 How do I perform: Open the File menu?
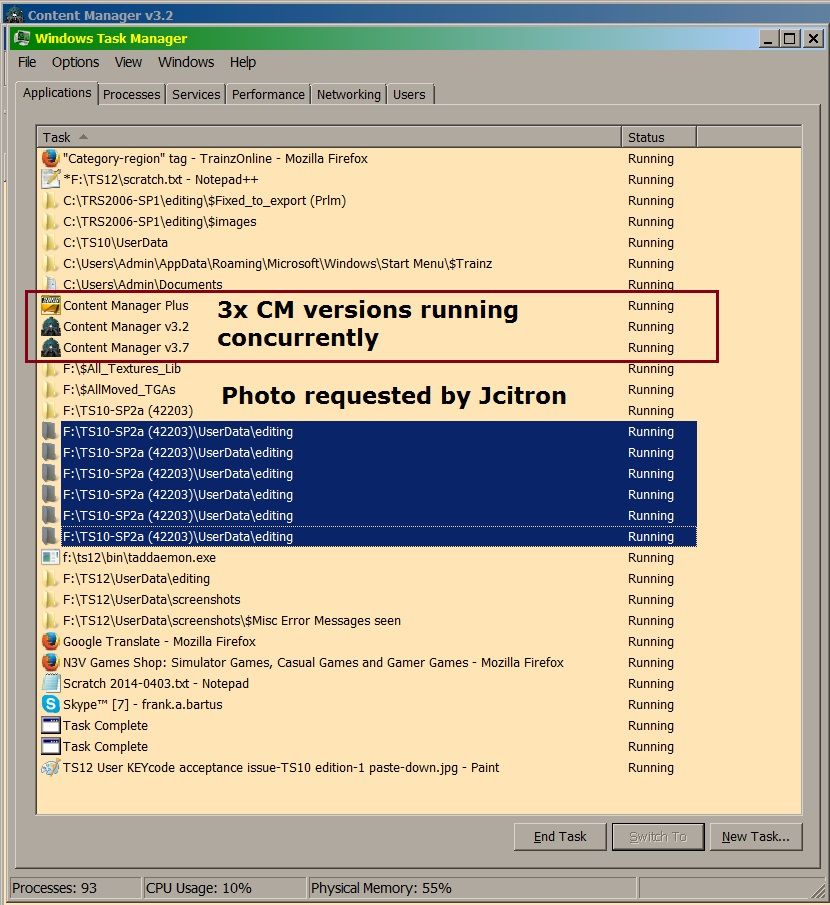pos(27,62)
